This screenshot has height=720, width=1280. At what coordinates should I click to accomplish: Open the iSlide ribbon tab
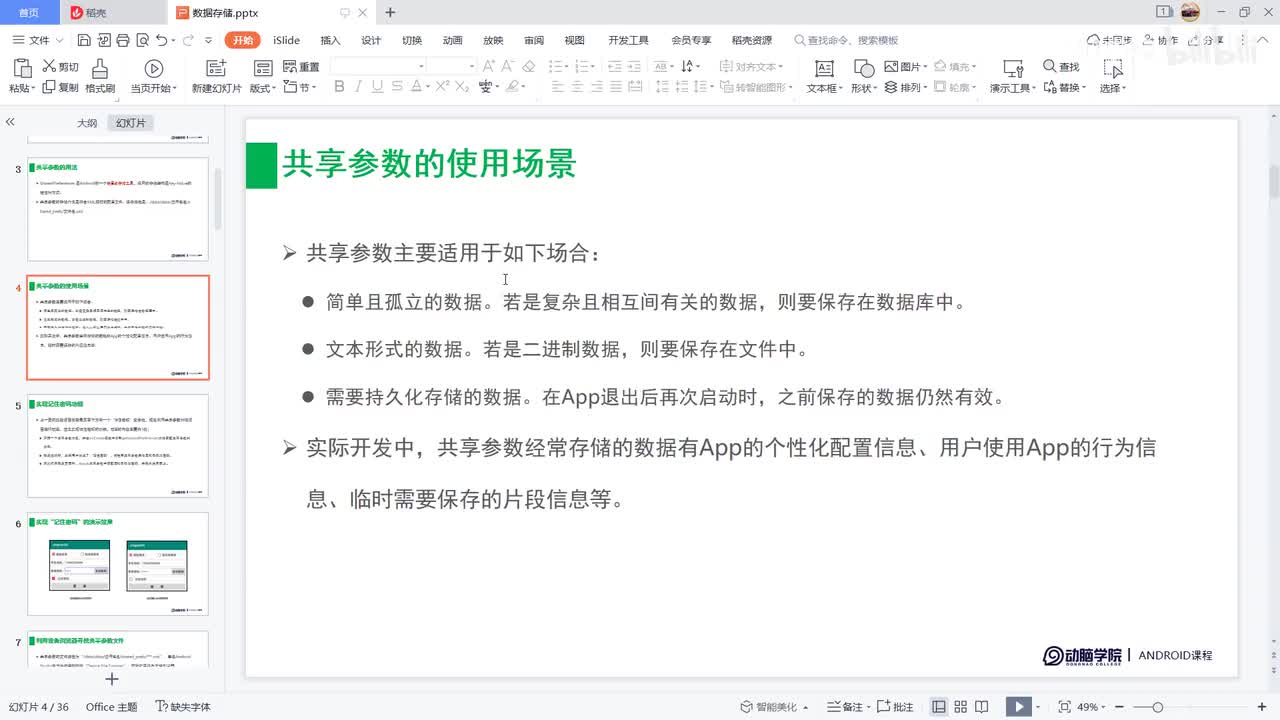click(287, 40)
